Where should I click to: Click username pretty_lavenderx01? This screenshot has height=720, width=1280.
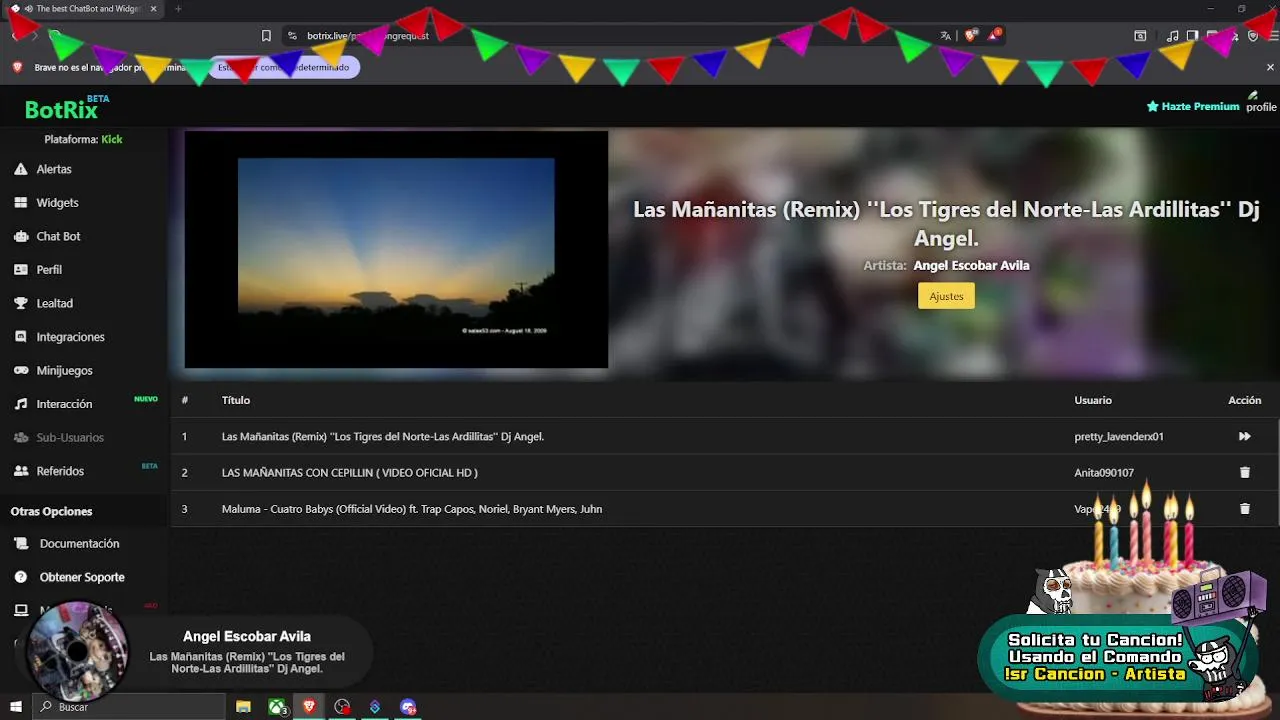1119,436
